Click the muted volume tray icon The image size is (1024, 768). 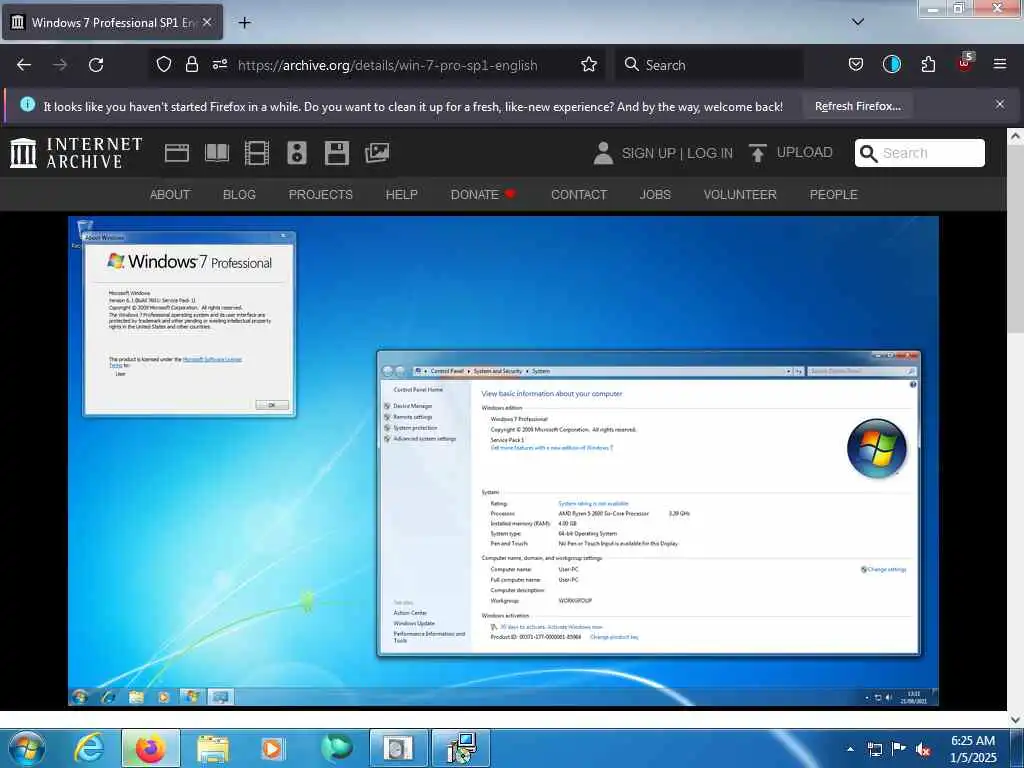point(923,750)
